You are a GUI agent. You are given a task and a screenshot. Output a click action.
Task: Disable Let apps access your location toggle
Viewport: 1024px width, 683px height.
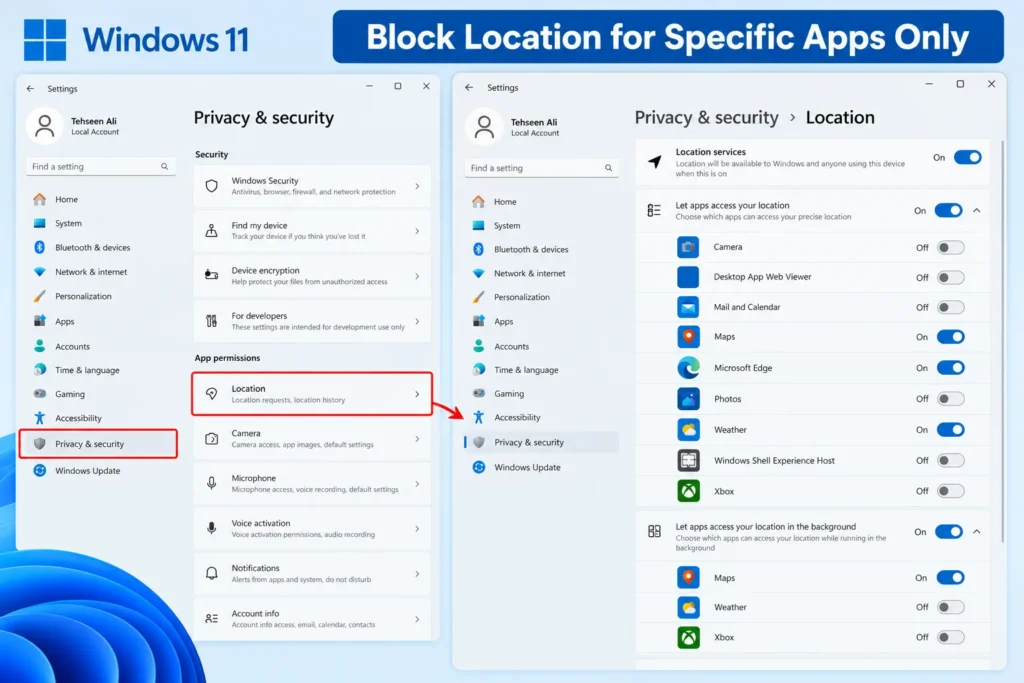coord(948,210)
